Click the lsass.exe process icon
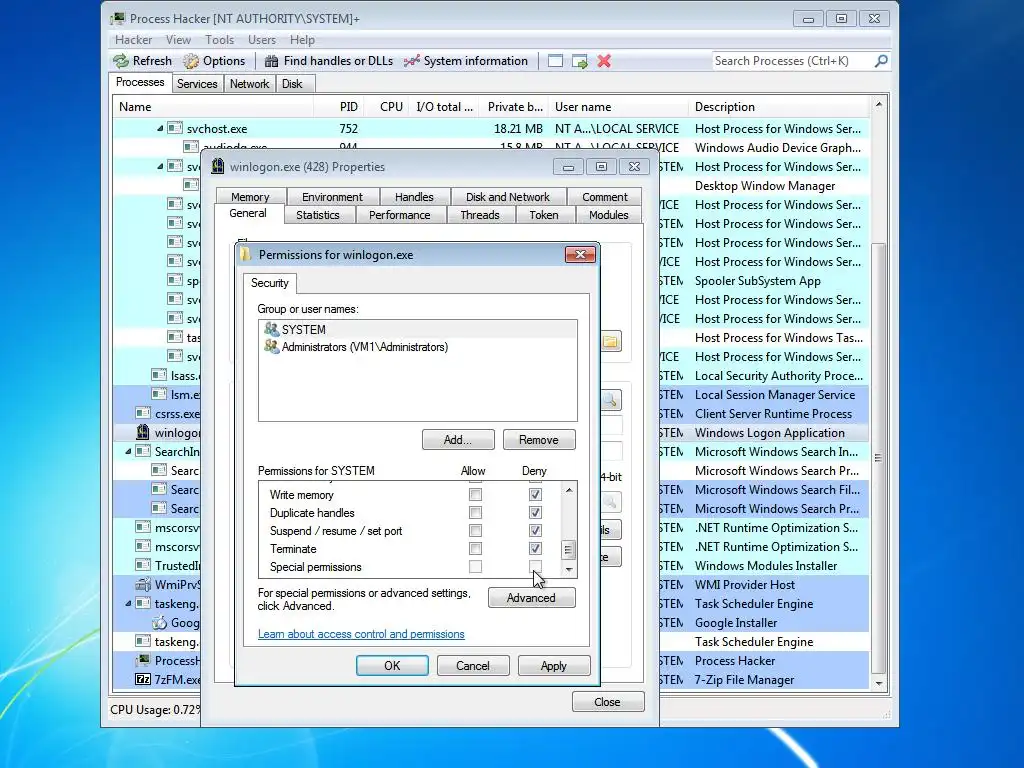 click(x=159, y=375)
